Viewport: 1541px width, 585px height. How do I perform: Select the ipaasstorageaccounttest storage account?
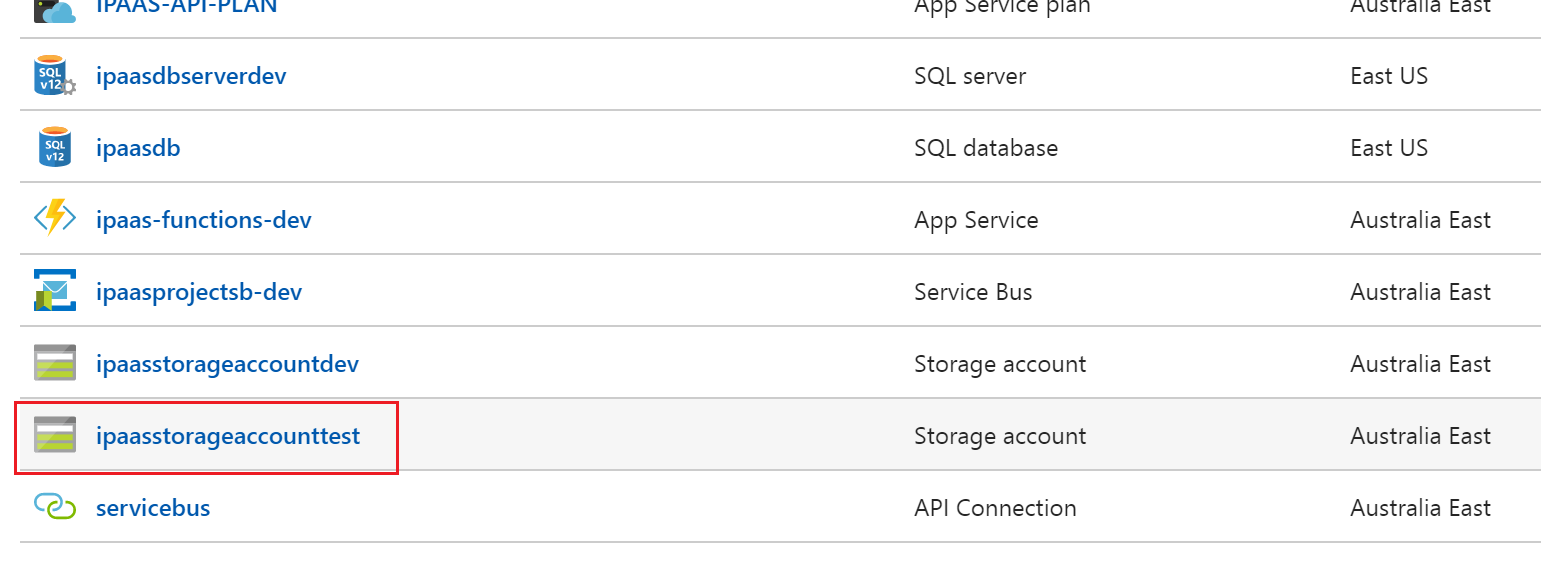227,436
